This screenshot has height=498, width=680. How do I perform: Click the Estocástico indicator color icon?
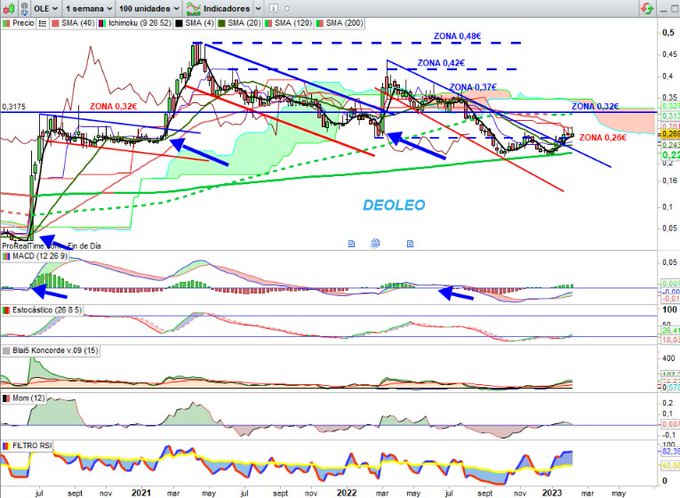(x=6, y=311)
